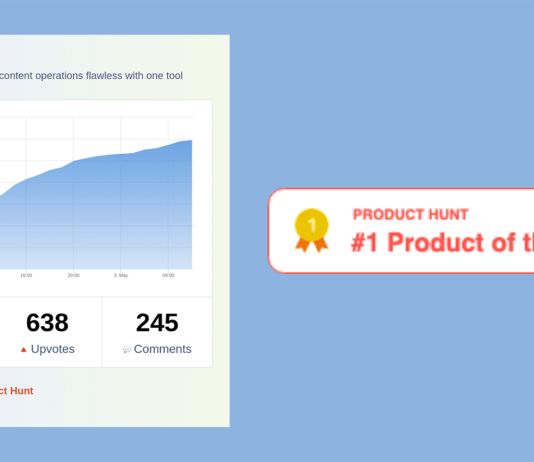Viewport: 534px width, 462px height.
Task: Click the red upvote triangle icon
Action: pyautogui.click(x=23, y=349)
